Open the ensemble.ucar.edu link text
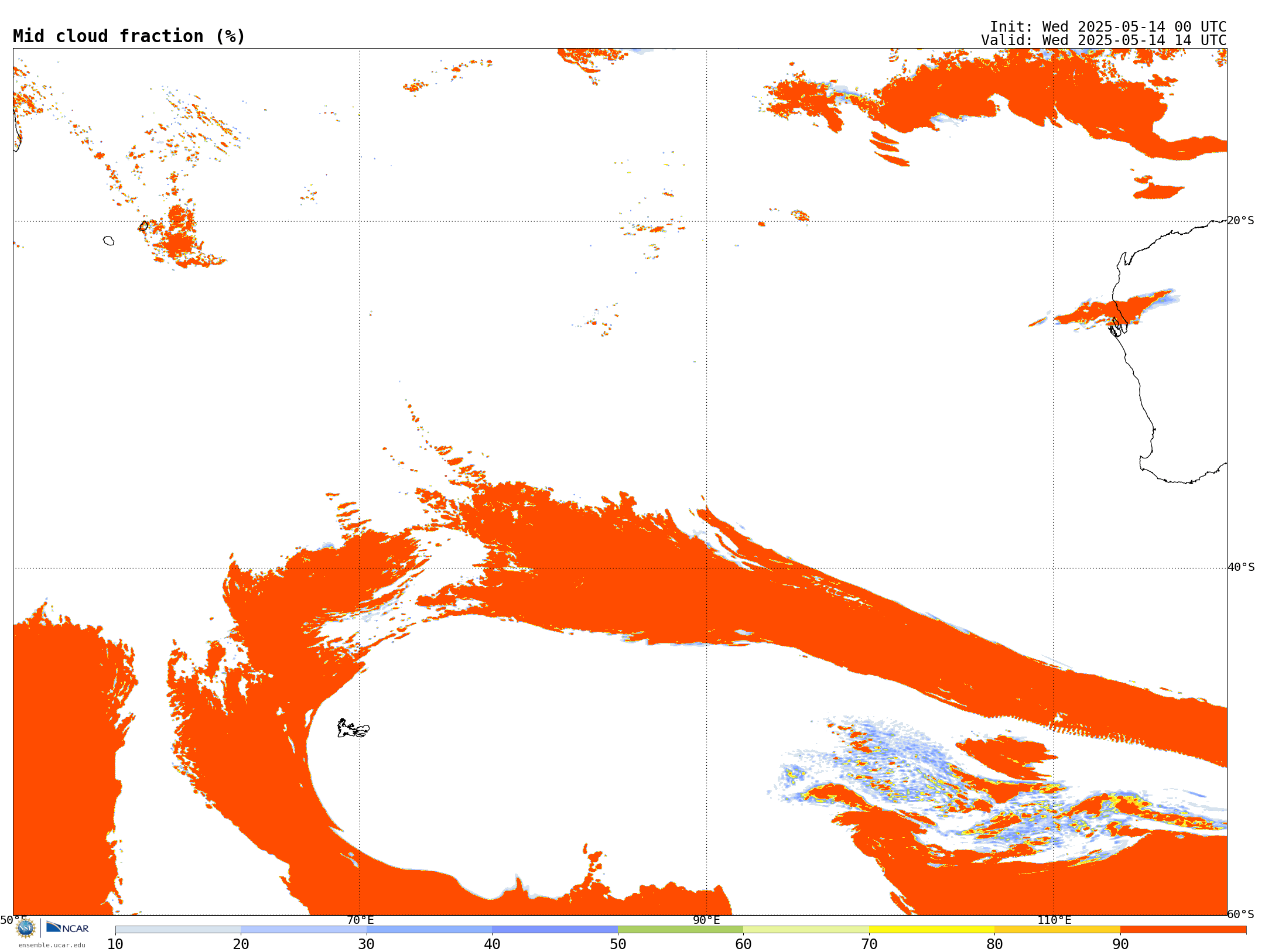Image resolution: width=1265 pixels, height=952 pixels. click(52, 945)
